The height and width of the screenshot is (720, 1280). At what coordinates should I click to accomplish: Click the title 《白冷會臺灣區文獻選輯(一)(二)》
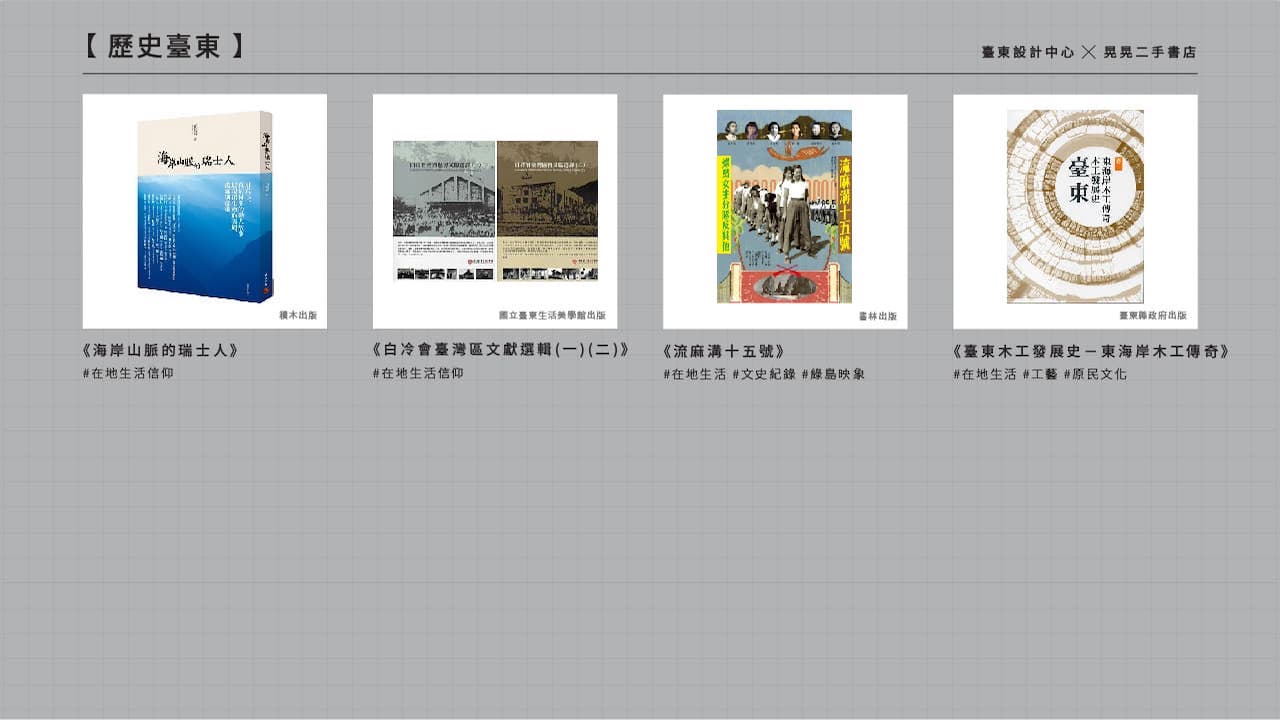[x=501, y=350]
